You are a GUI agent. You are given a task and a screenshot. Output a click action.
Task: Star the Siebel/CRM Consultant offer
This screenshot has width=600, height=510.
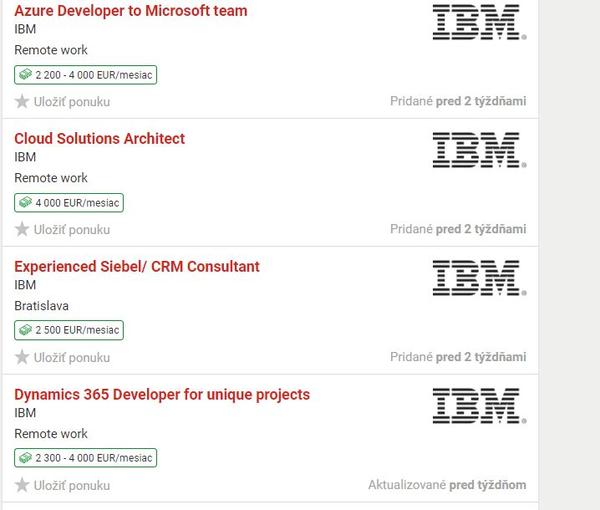coord(22,357)
